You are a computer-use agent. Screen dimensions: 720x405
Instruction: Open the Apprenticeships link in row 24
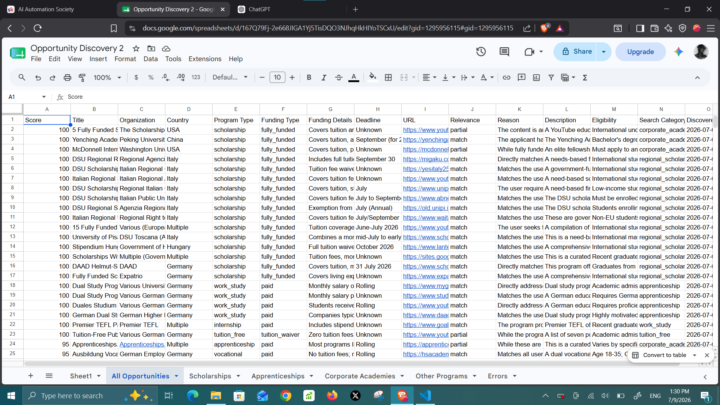141,344
